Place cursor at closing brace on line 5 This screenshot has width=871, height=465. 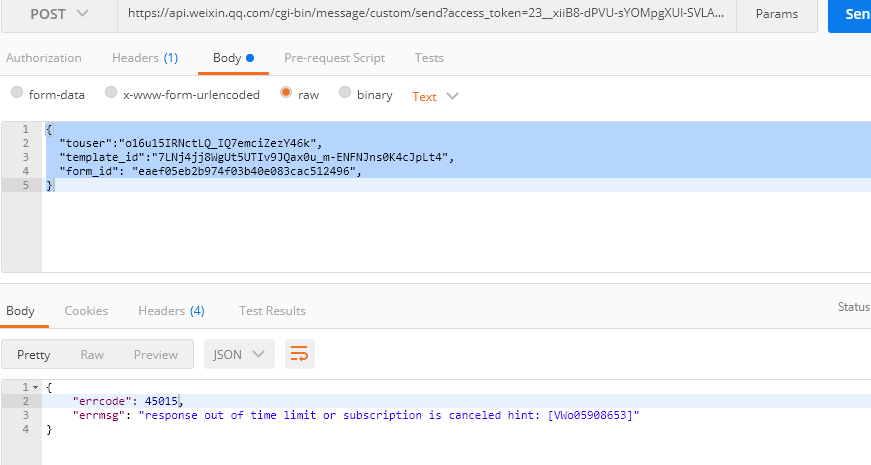(x=49, y=185)
